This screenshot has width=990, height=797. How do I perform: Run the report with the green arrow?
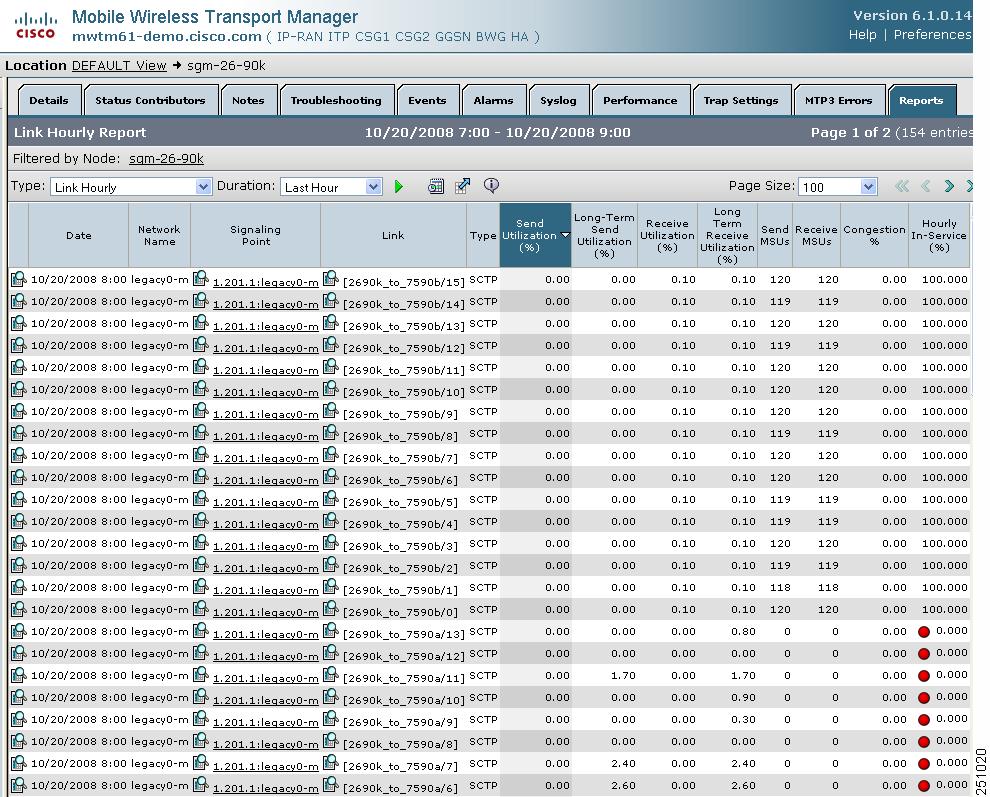398,186
